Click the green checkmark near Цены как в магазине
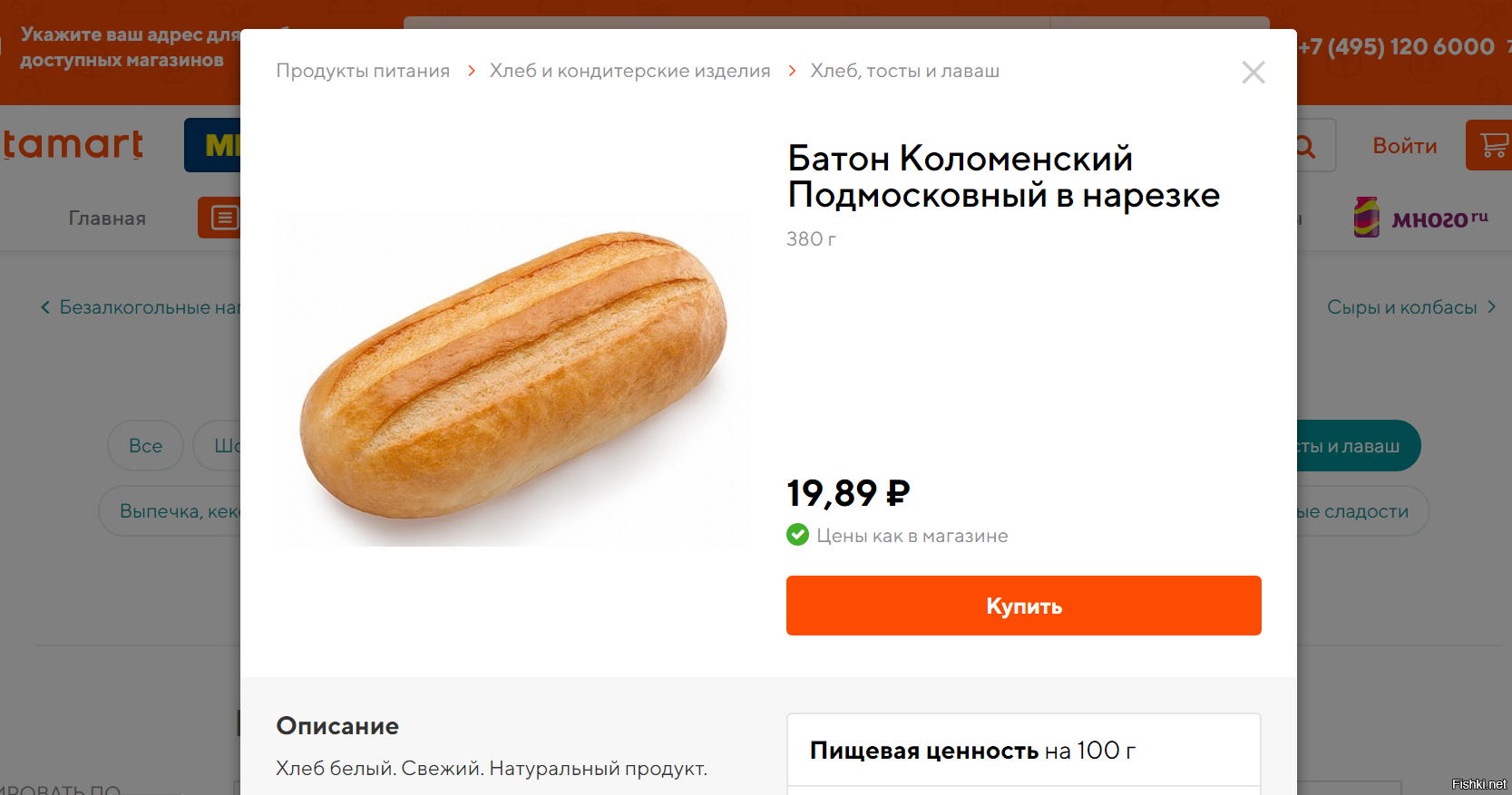Screen dimensions: 1512x795 click(x=797, y=535)
